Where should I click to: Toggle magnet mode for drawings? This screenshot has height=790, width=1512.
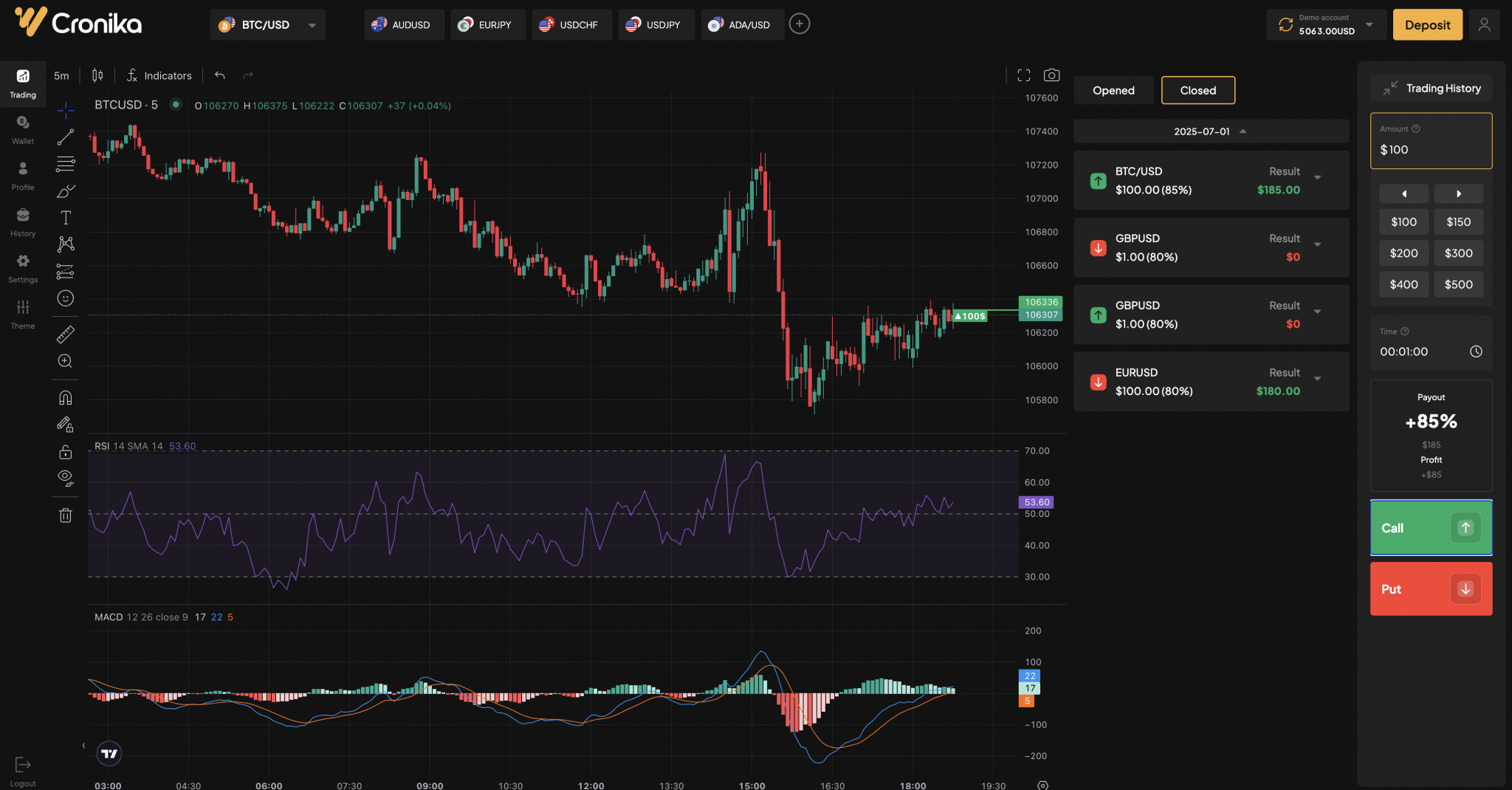pyautogui.click(x=66, y=398)
